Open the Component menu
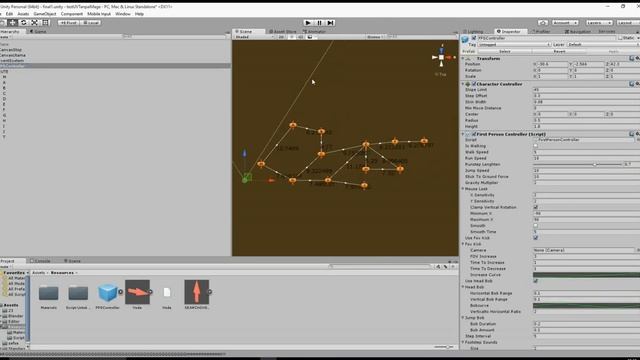 (72, 14)
